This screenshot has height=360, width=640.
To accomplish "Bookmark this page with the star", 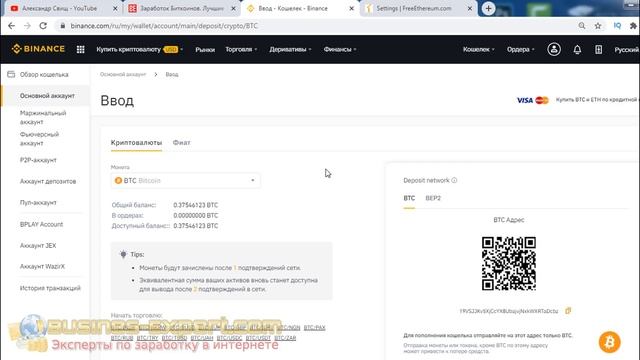I will tap(598, 26).
